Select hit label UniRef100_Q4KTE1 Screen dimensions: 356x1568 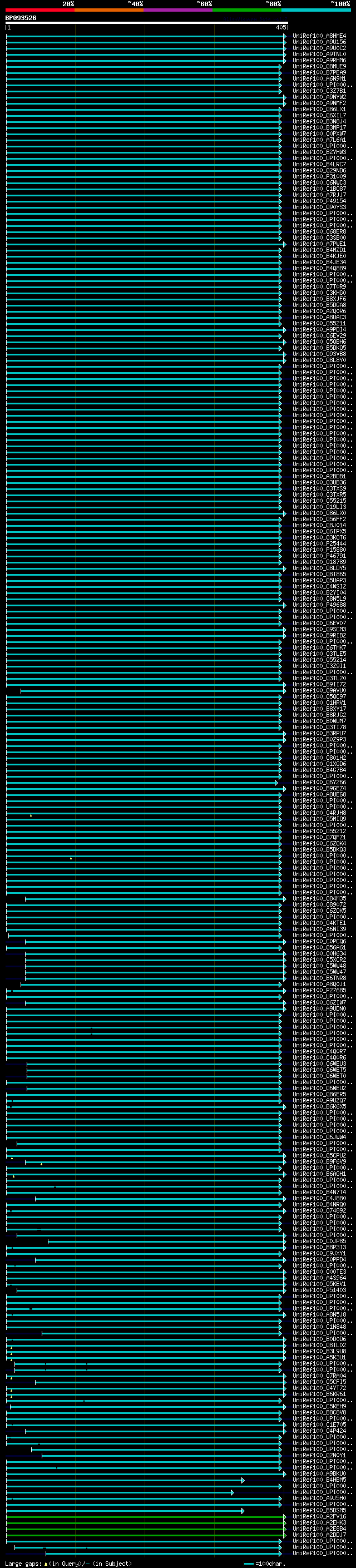(x=319, y=923)
